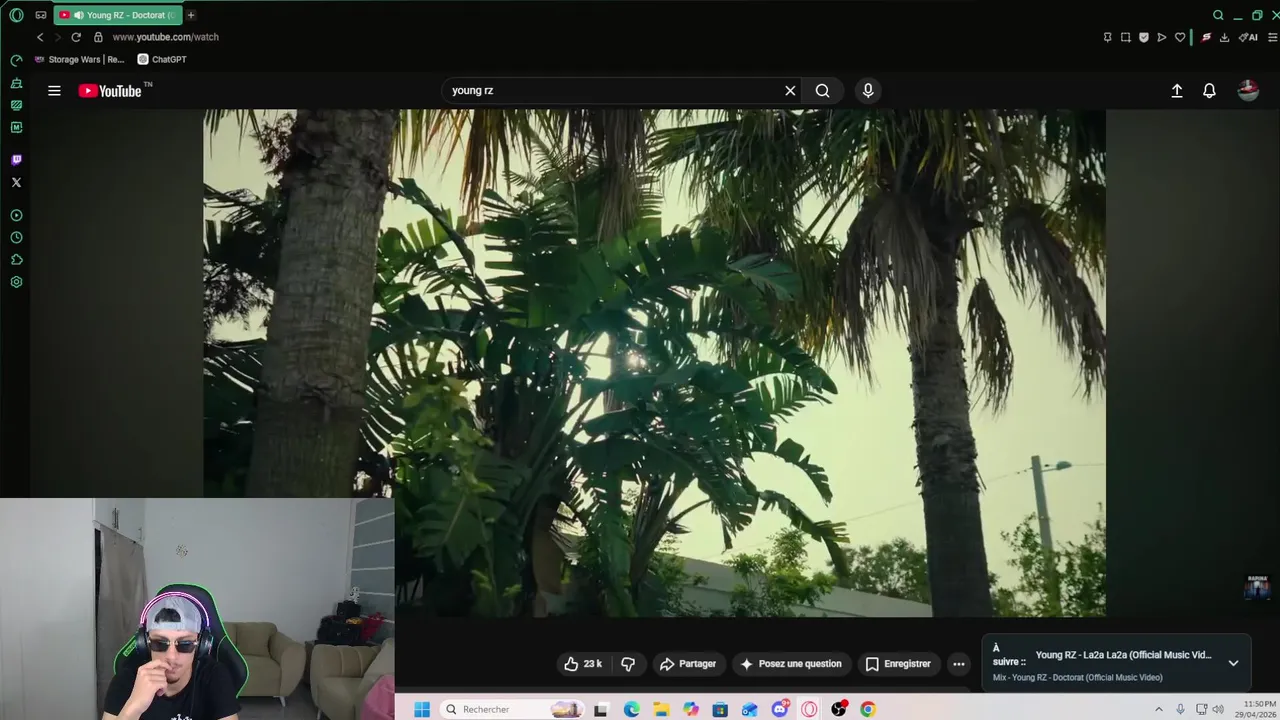Open Google Chrome from taskbar
1280x720 pixels.
868,709
